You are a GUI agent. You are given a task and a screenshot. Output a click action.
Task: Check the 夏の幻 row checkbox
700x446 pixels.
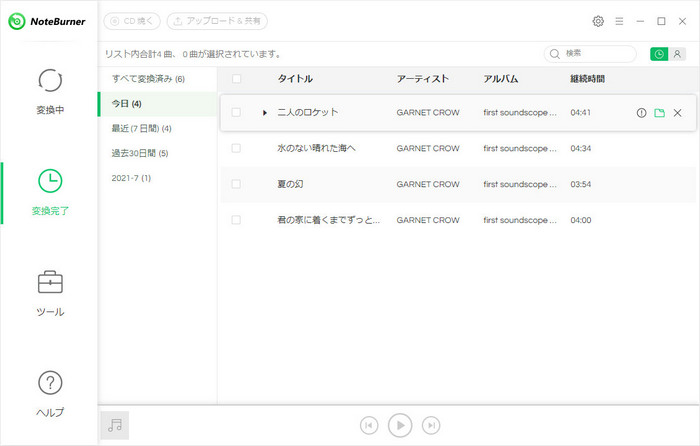click(x=236, y=184)
